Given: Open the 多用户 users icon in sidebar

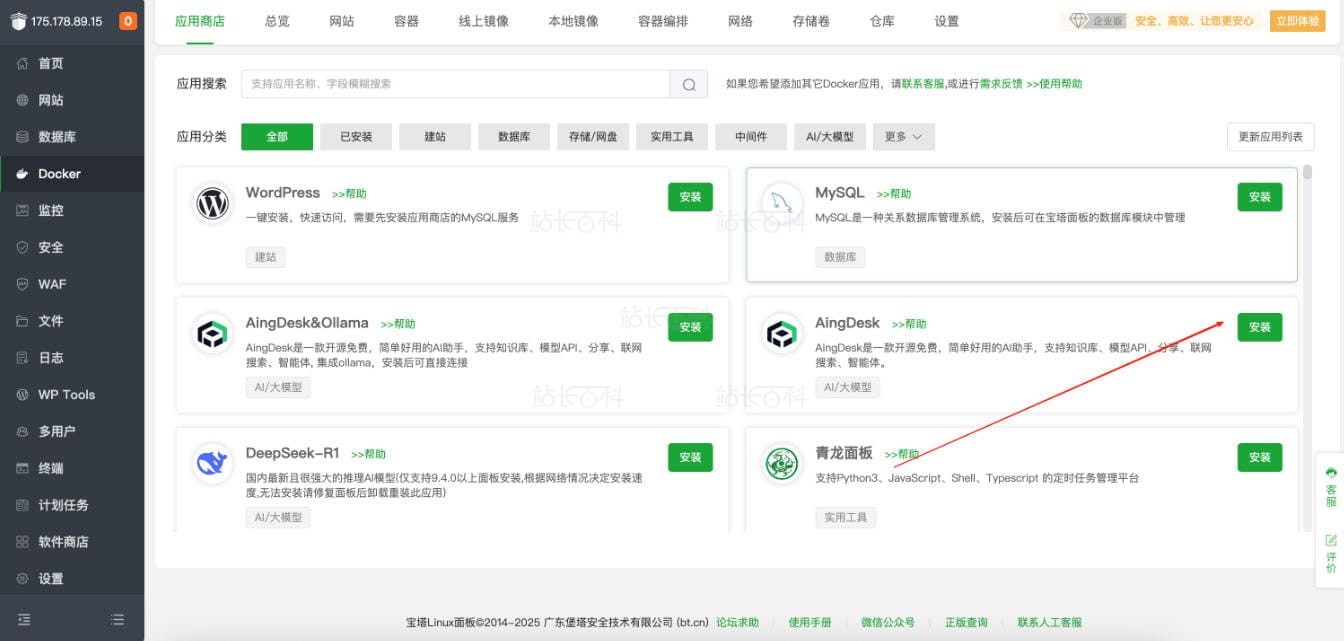Looking at the screenshot, I should pyautogui.click(x=23, y=432).
